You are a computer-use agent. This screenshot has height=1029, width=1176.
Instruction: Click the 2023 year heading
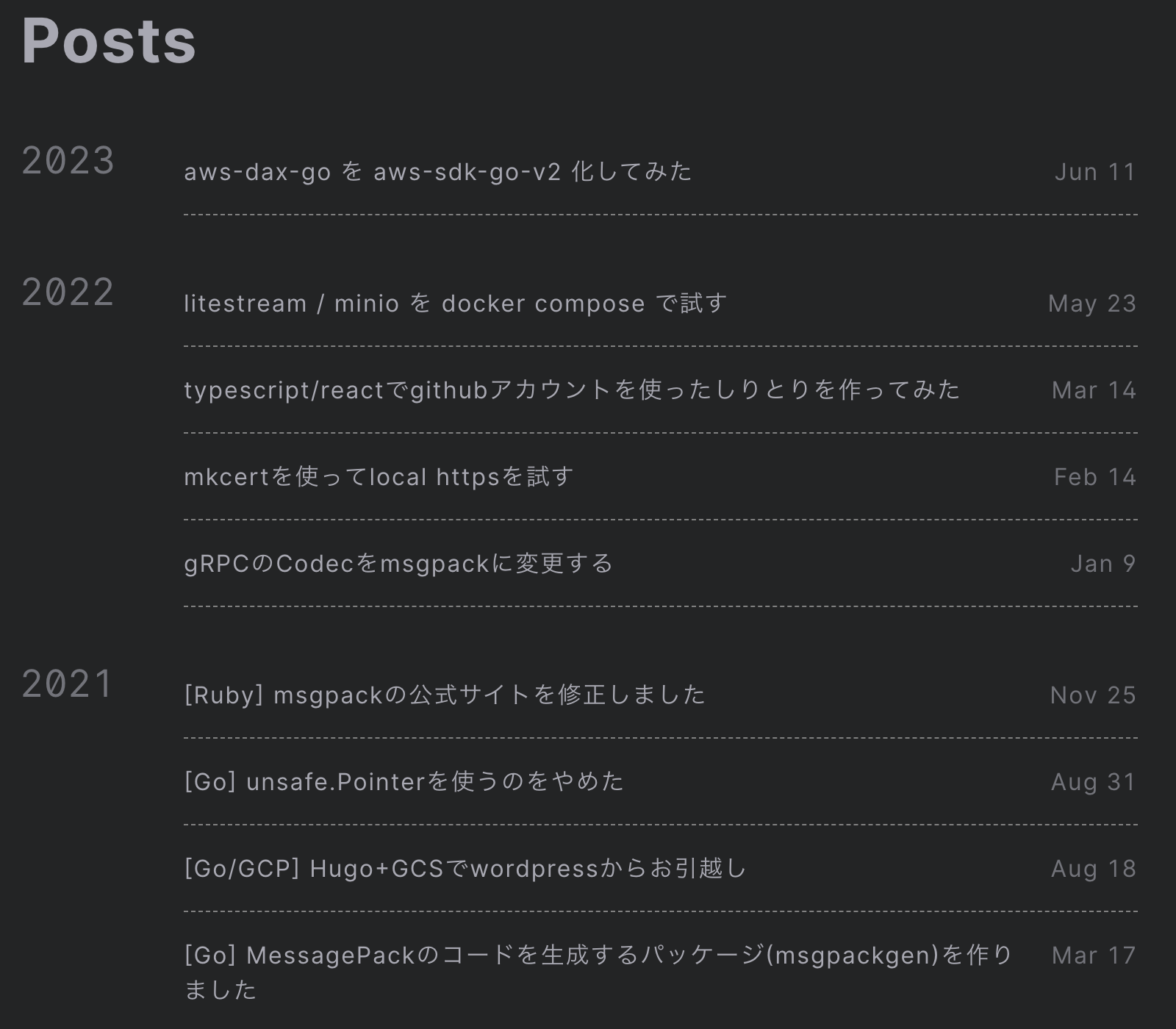pyautogui.click(x=68, y=161)
